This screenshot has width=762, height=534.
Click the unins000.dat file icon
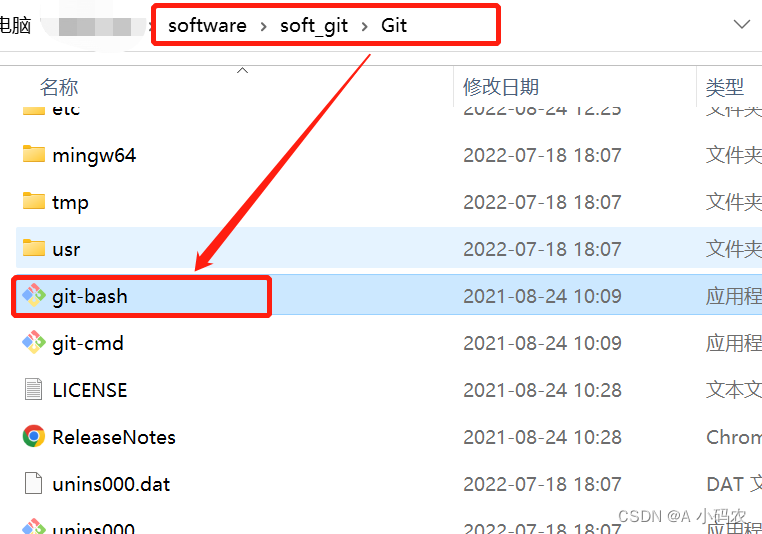tap(34, 483)
